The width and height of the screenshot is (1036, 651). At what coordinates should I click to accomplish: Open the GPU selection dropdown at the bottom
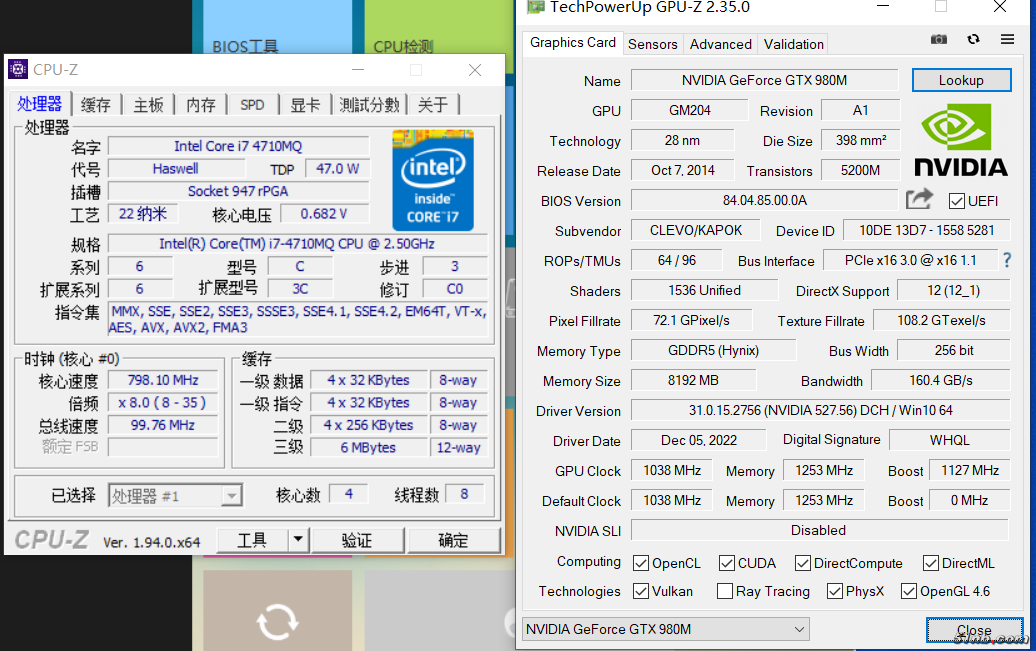click(x=797, y=629)
